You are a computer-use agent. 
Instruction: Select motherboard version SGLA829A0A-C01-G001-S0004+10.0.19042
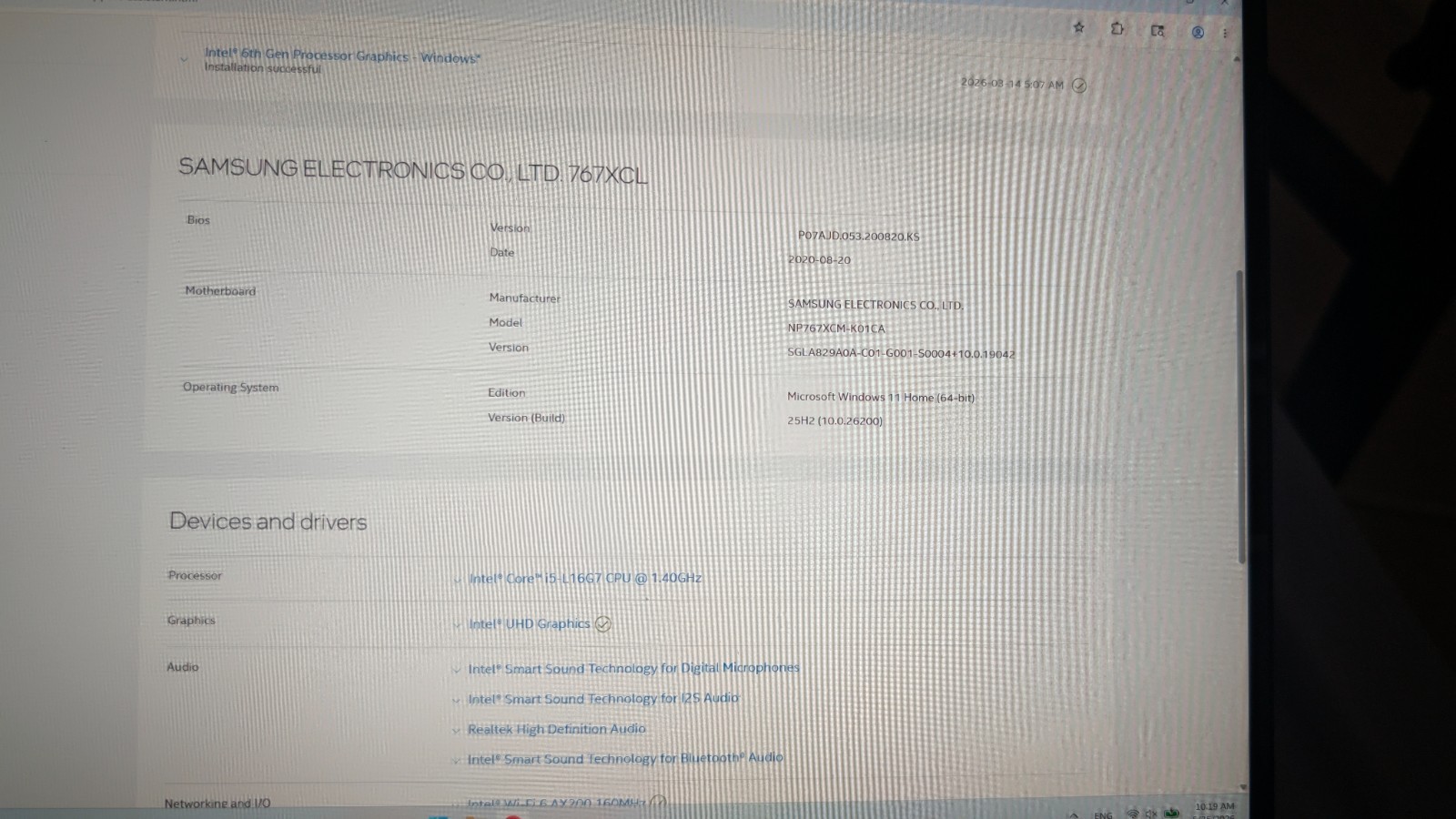coord(901,353)
